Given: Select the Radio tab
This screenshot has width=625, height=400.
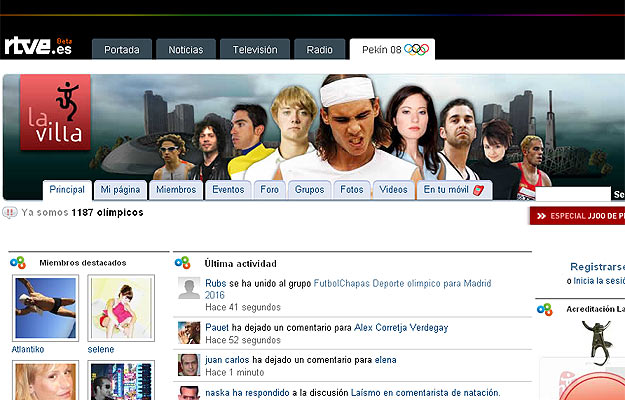Looking at the screenshot, I should (x=320, y=50).
